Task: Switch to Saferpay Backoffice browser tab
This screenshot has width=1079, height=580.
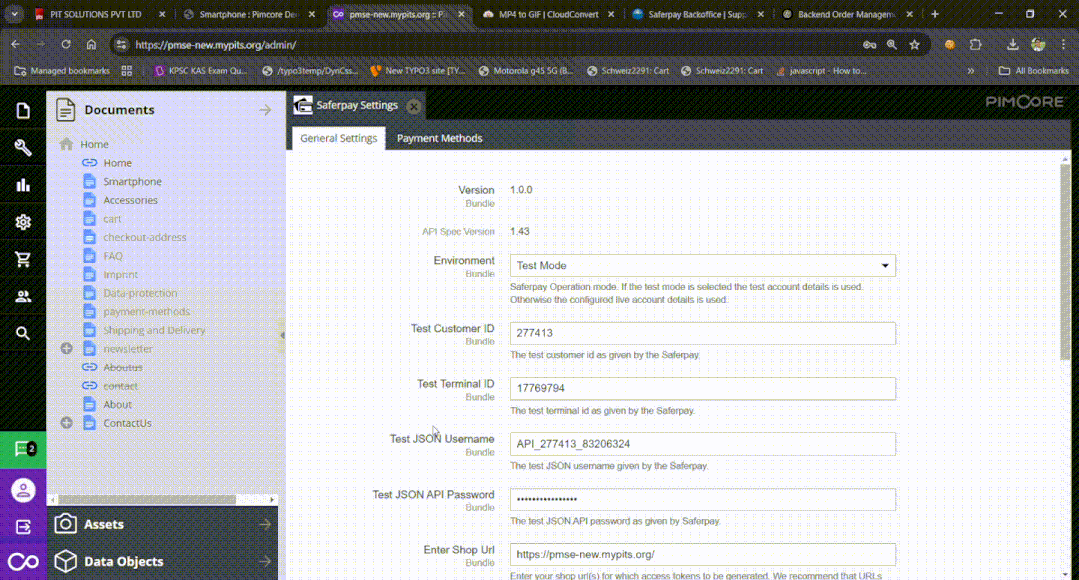Action: click(698, 14)
